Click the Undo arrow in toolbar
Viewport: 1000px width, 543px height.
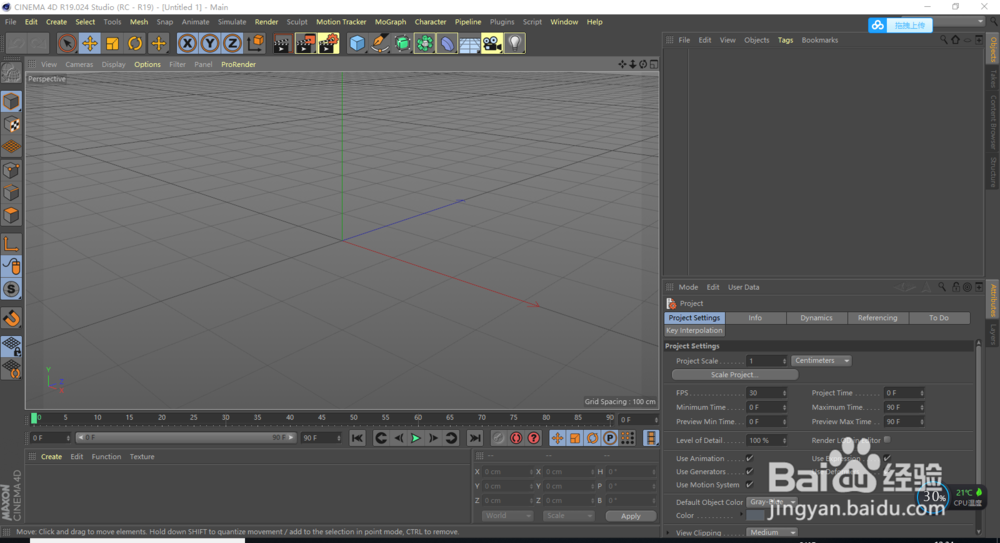pos(16,43)
